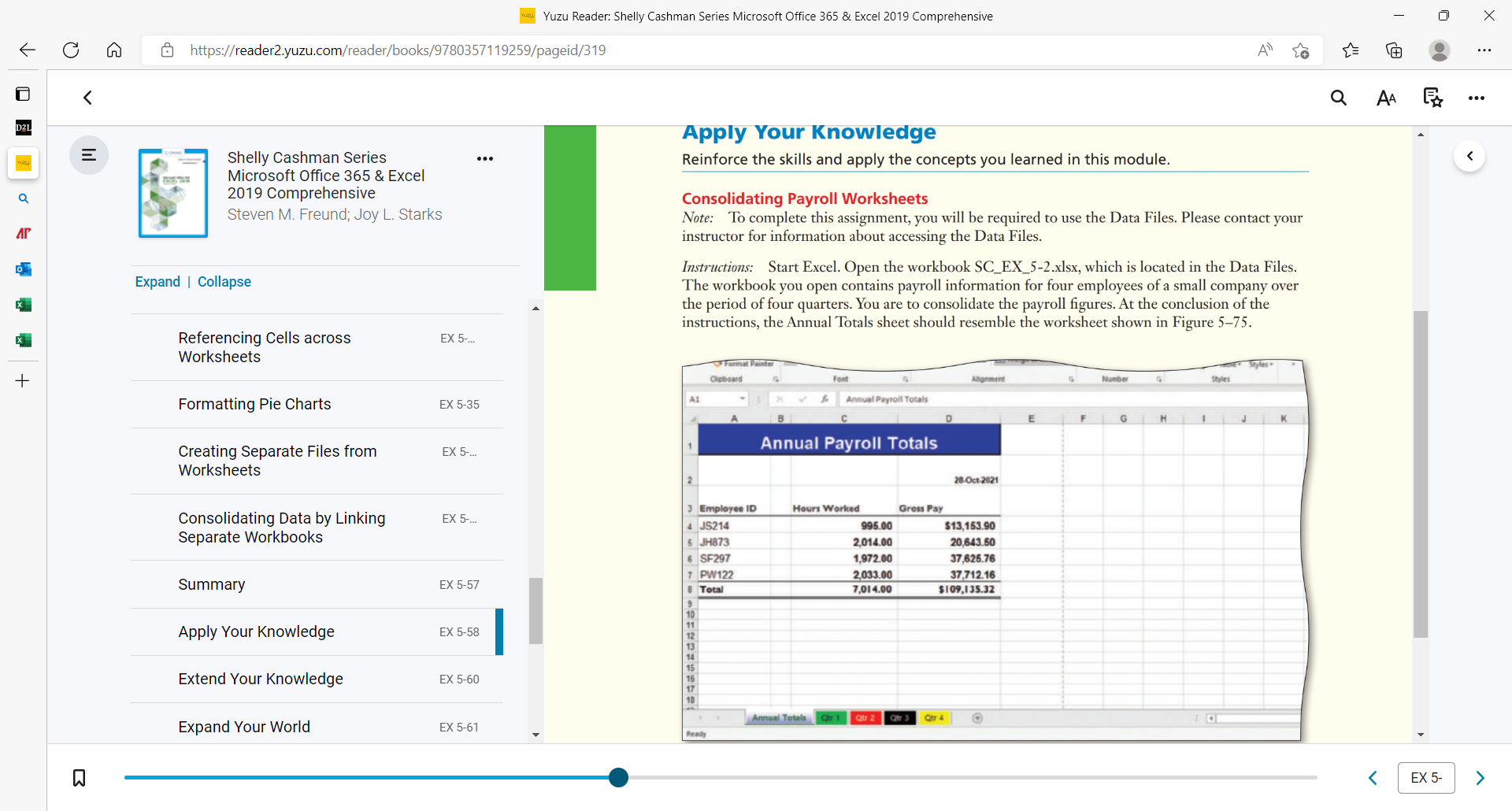Click the browser address bar URL
Screen dimensions: 1512x811
(x=398, y=50)
